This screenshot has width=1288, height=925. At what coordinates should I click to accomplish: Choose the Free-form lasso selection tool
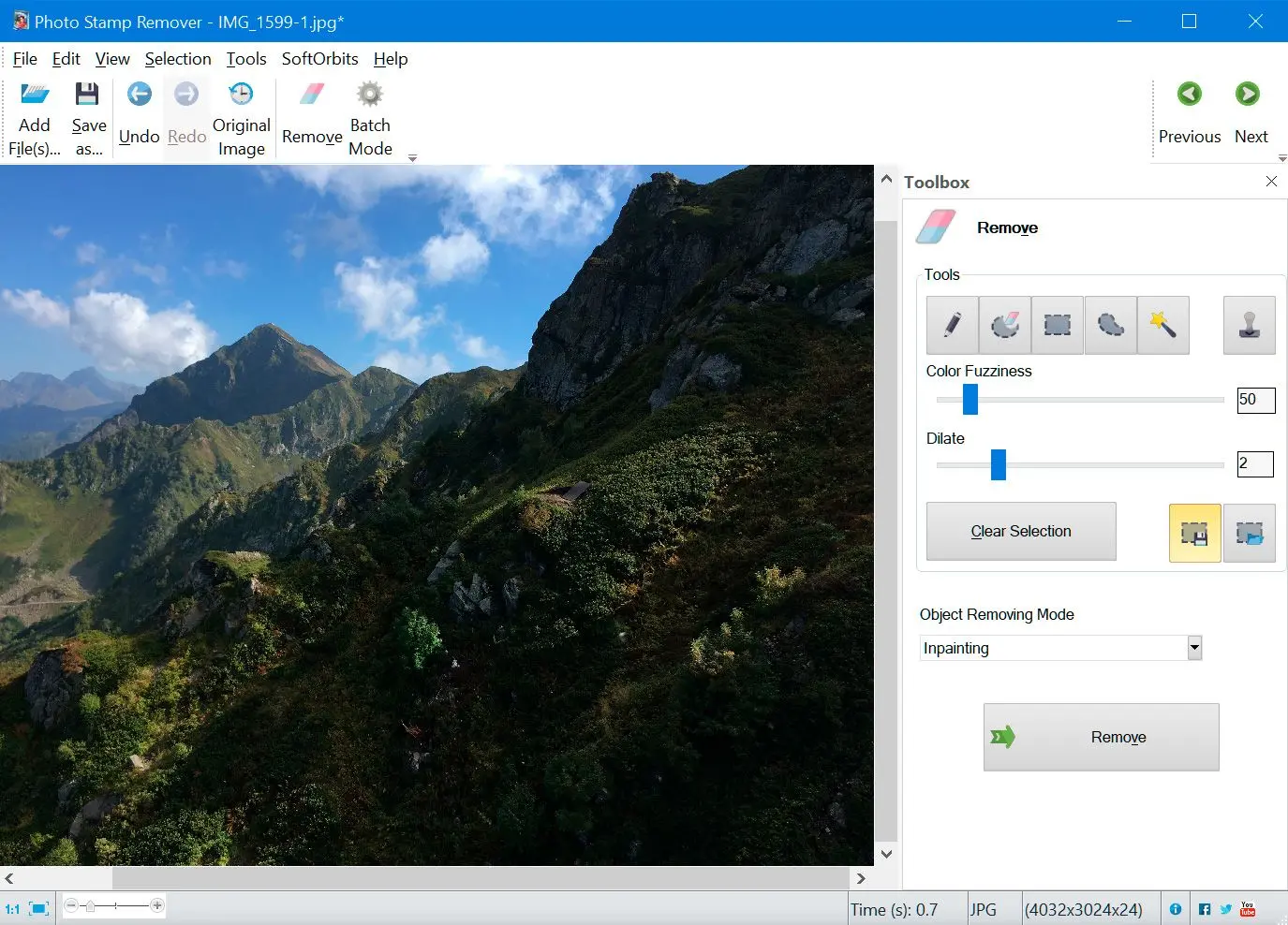pyautogui.click(x=1110, y=325)
